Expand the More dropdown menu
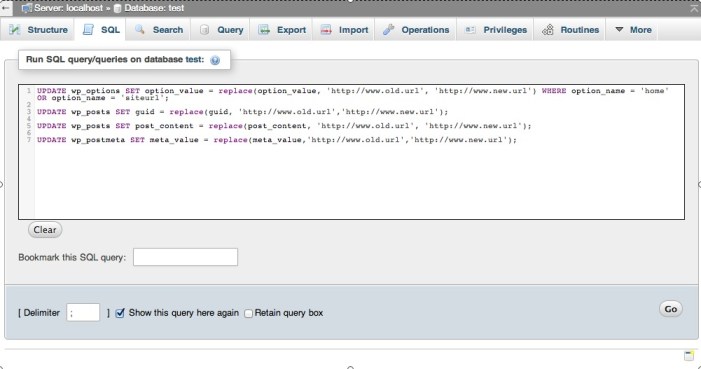The height and width of the screenshot is (369, 701). click(633, 30)
